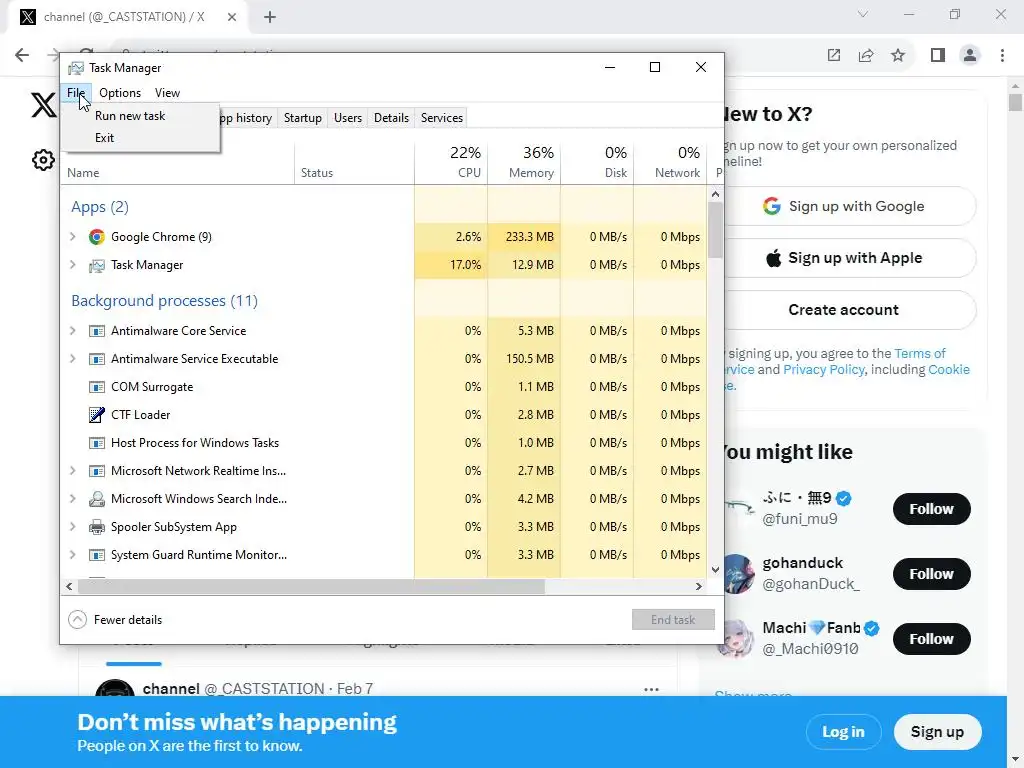Click the Task Manager horizontal scrollbar thumb
Image resolution: width=1024 pixels, height=768 pixels.
[312, 586]
